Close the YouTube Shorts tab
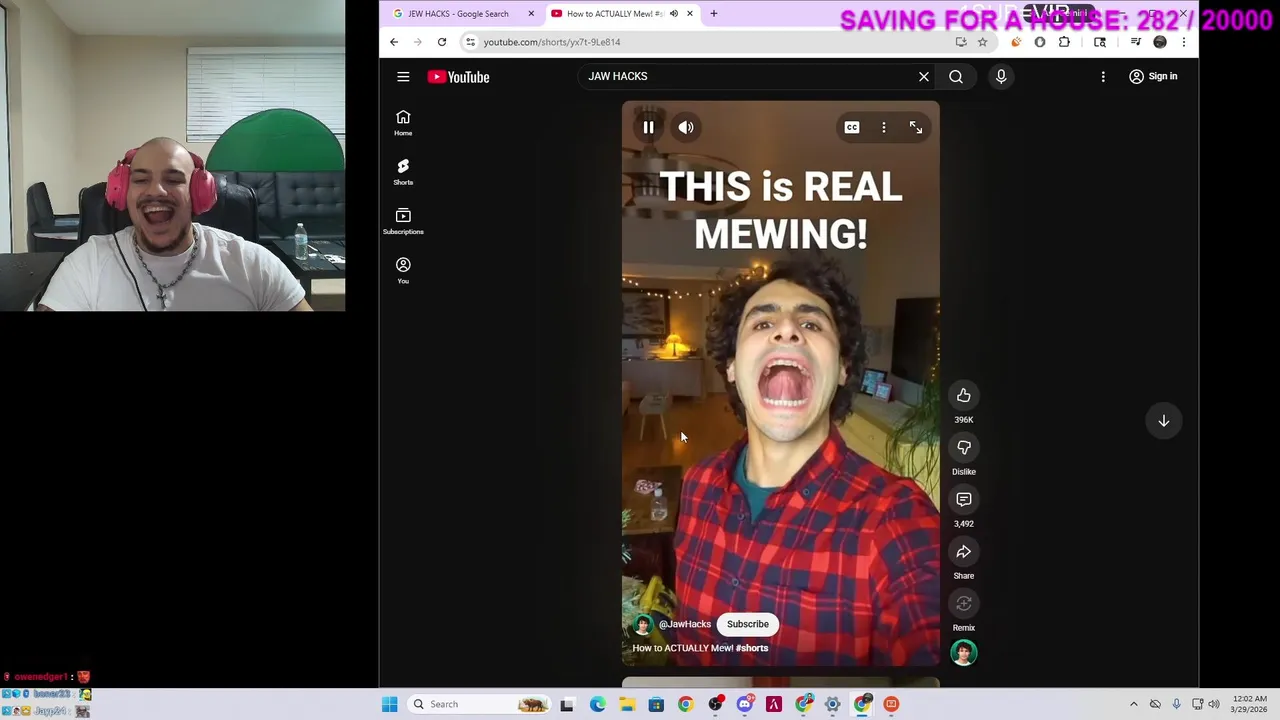The width and height of the screenshot is (1280, 720). click(689, 13)
